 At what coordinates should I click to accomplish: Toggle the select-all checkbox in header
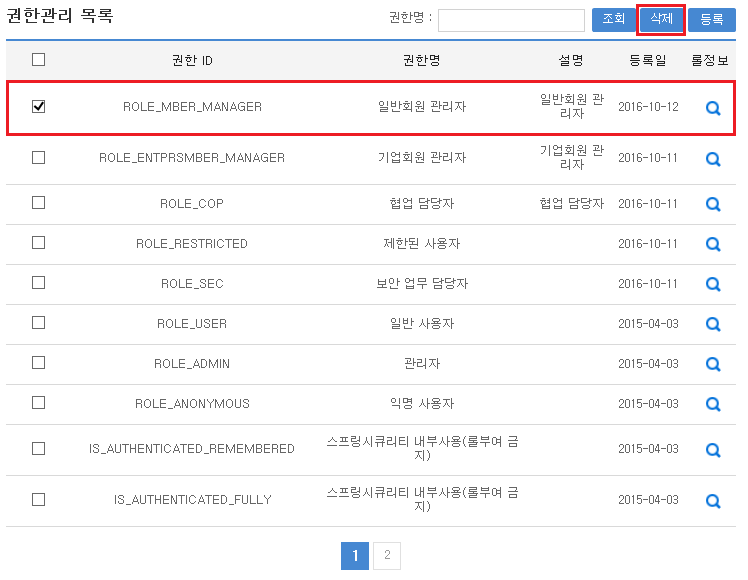(x=39, y=60)
